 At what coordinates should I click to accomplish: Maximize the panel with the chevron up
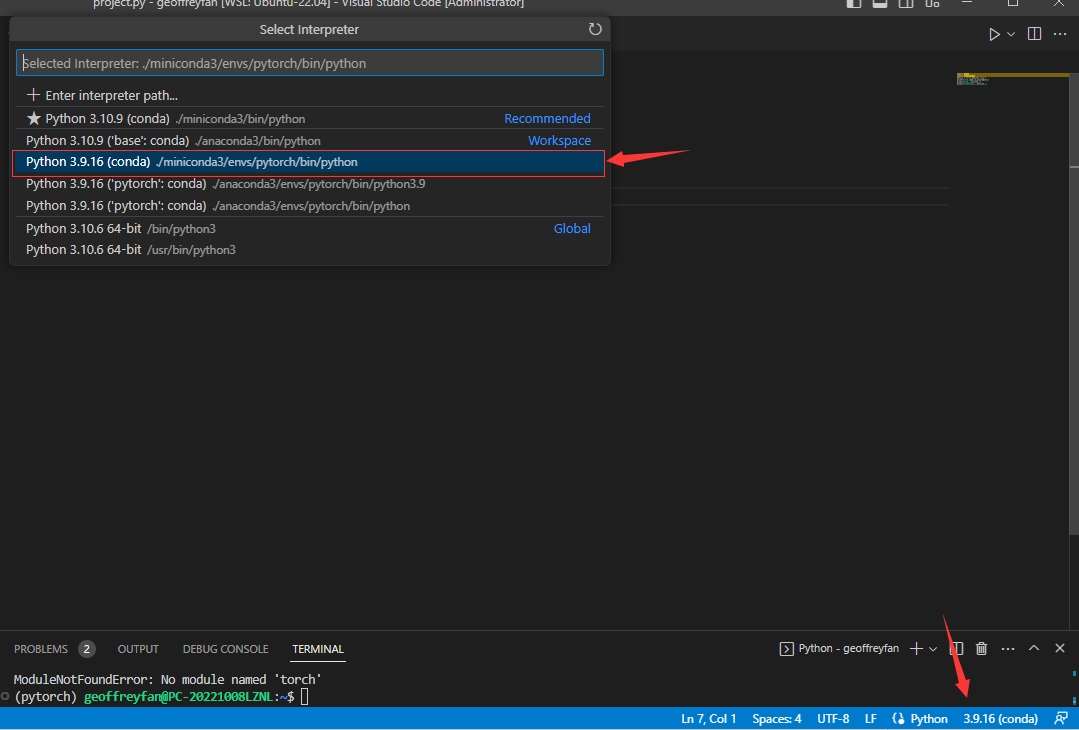tap(1034, 649)
